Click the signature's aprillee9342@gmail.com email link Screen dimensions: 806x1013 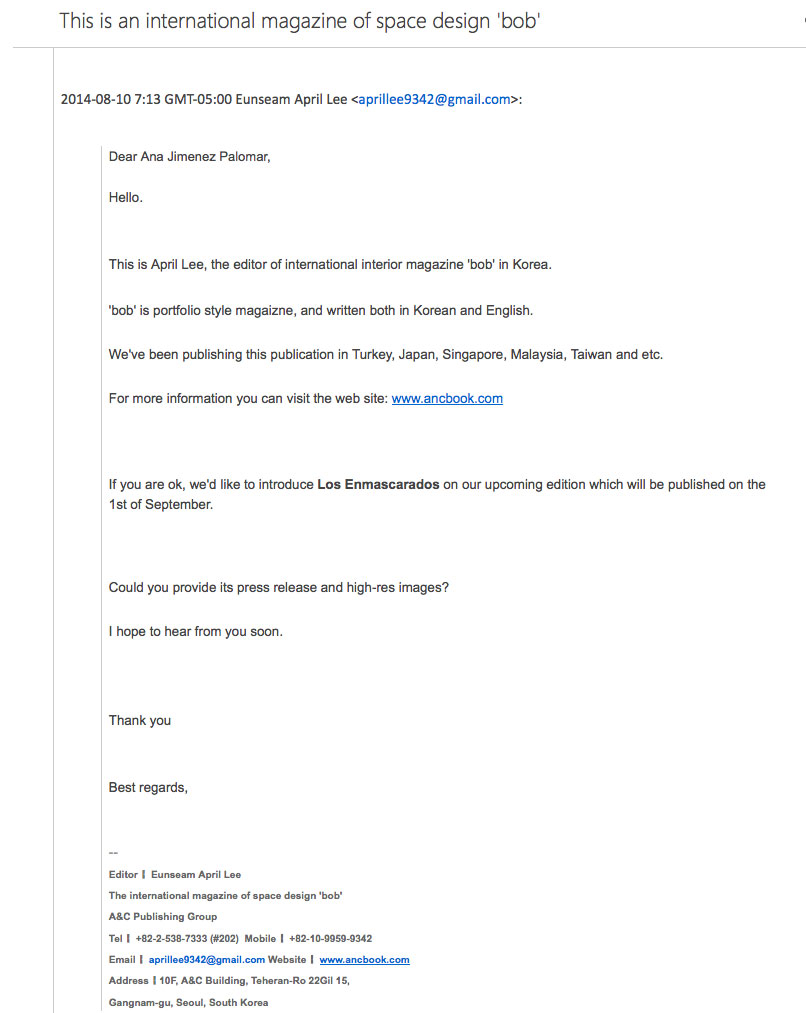tap(207, 959)
